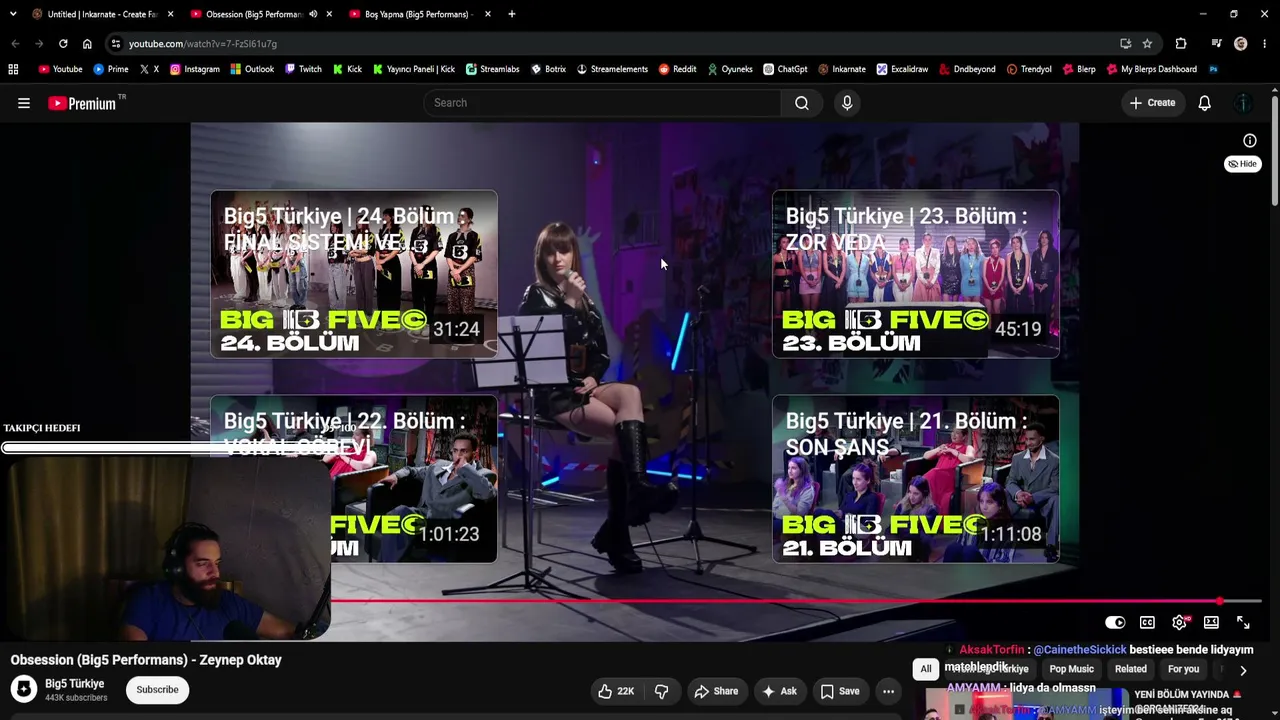Open Big5 Türkiye 23. Bölüm thumbnail

pyautogui.click(x=916, y=274)
